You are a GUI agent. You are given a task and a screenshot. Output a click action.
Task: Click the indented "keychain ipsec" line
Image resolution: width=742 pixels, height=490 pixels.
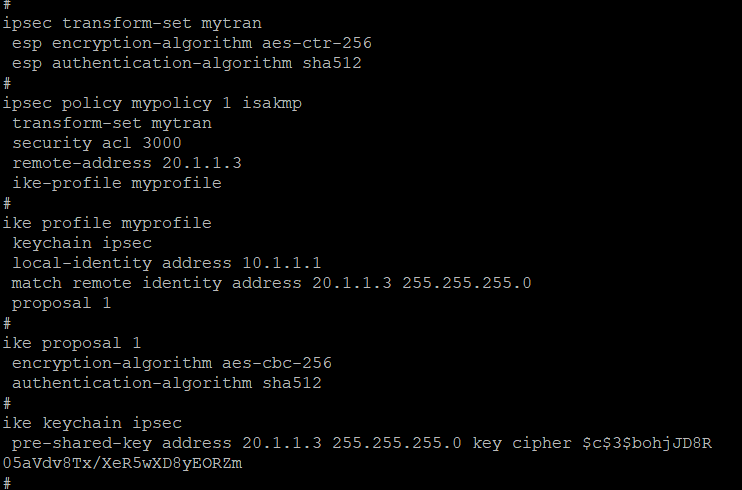click(x=81, y=243)
